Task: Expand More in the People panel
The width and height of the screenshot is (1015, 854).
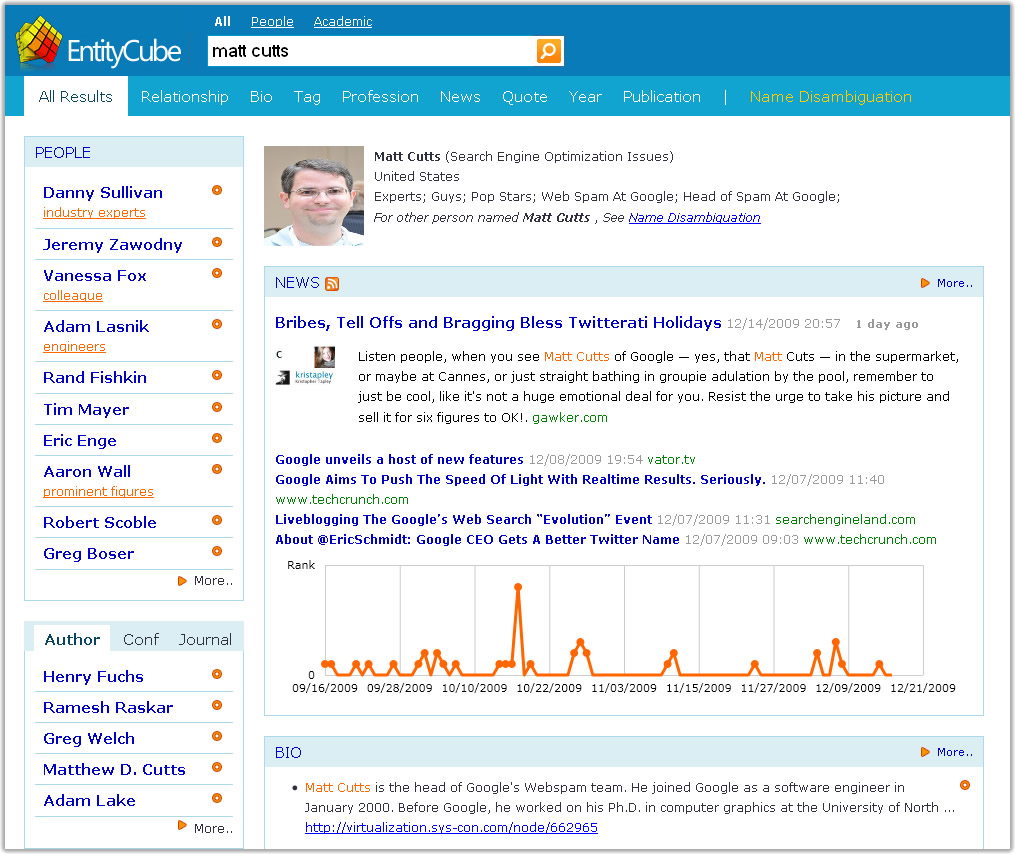Action: pos(212,581)
